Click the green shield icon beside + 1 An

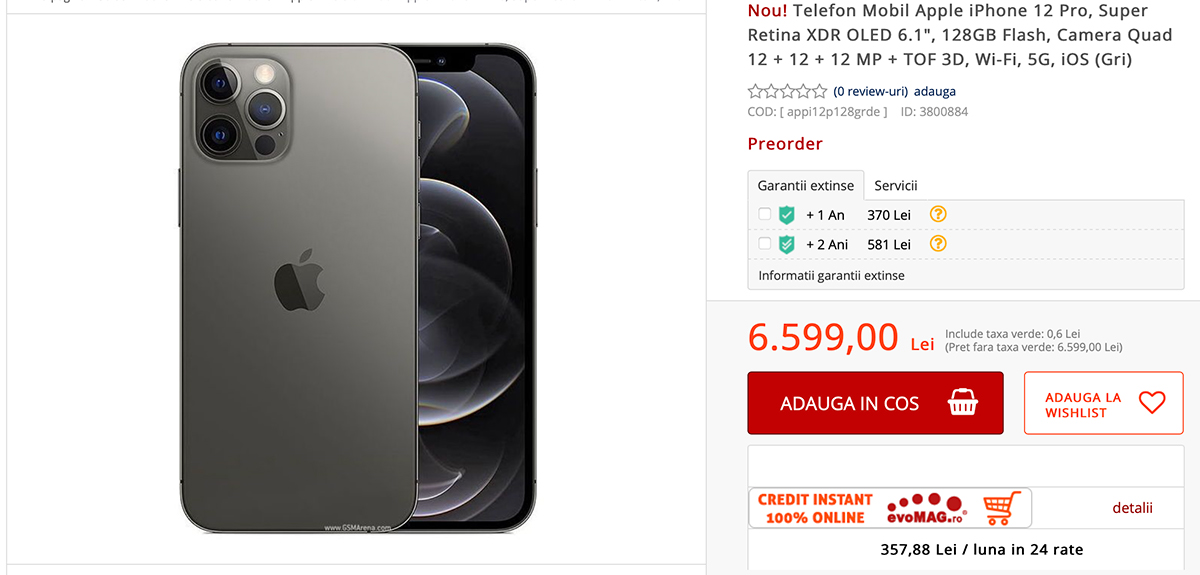[x=786, y=215]
